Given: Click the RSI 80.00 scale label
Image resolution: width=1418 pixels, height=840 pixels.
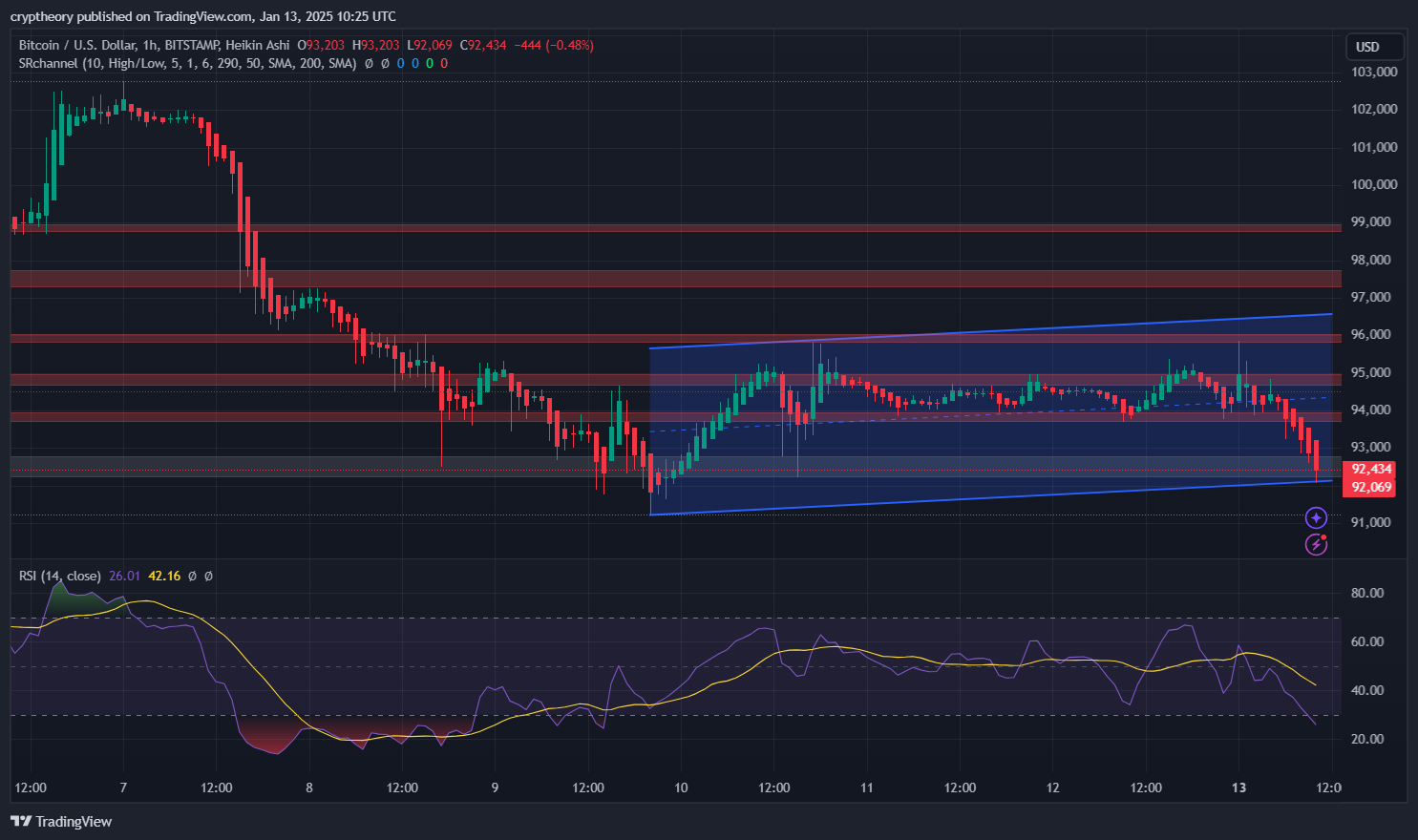Looking at the screenshot, I should (x=1367, y=593).
